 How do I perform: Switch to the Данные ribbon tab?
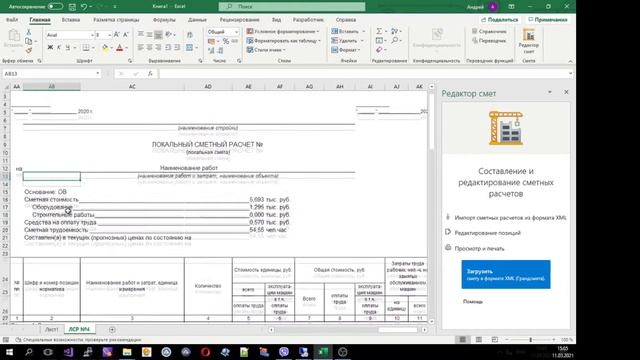[197, 20]
